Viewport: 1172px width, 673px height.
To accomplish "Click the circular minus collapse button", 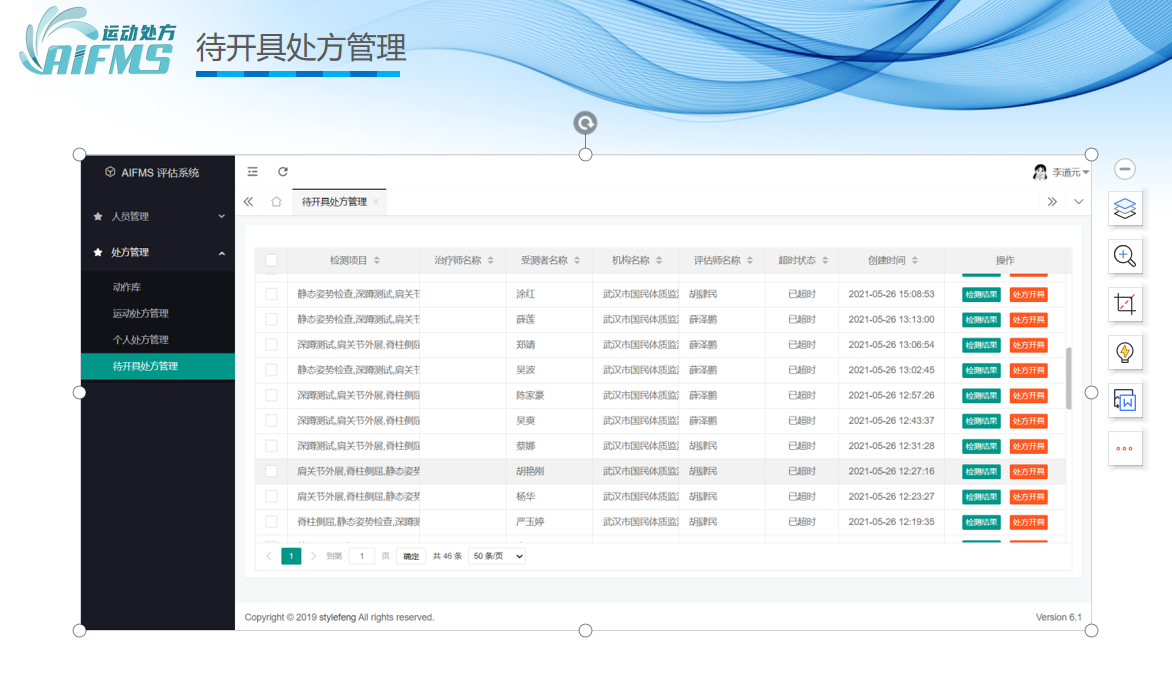I will click(x=1125, y=170).
